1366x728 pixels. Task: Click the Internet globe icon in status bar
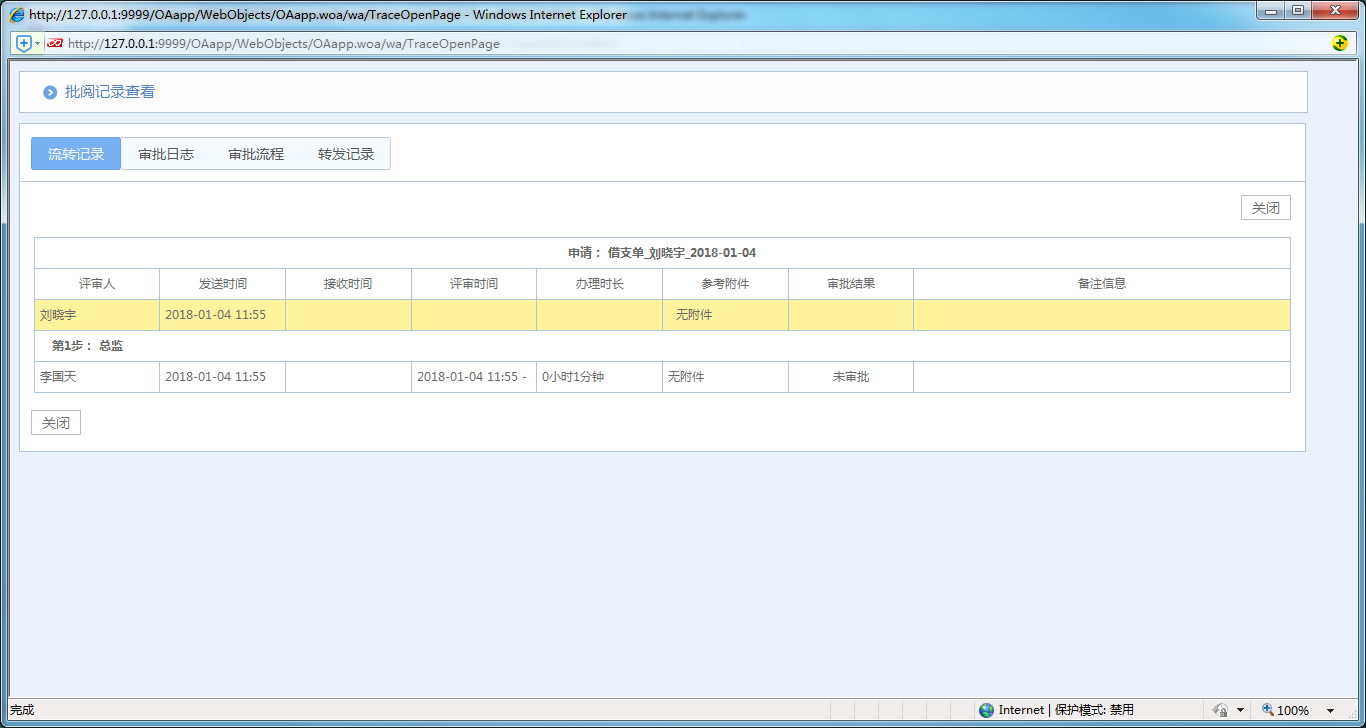[x=987, y=710]
